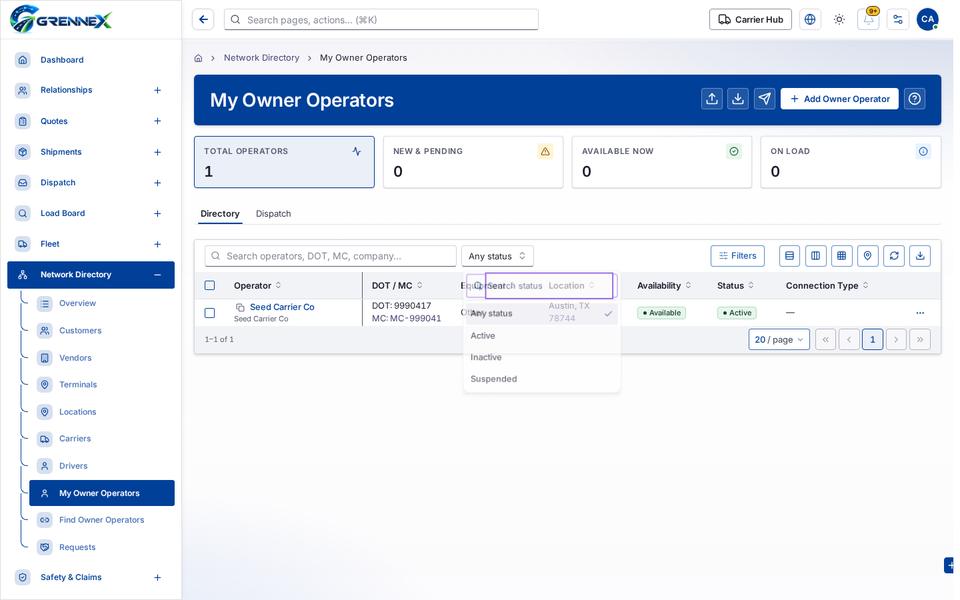This screenshot has height=600, width=960.
Task: Select Active in status list
Action: pyautogui.click(x=541, y=336)
